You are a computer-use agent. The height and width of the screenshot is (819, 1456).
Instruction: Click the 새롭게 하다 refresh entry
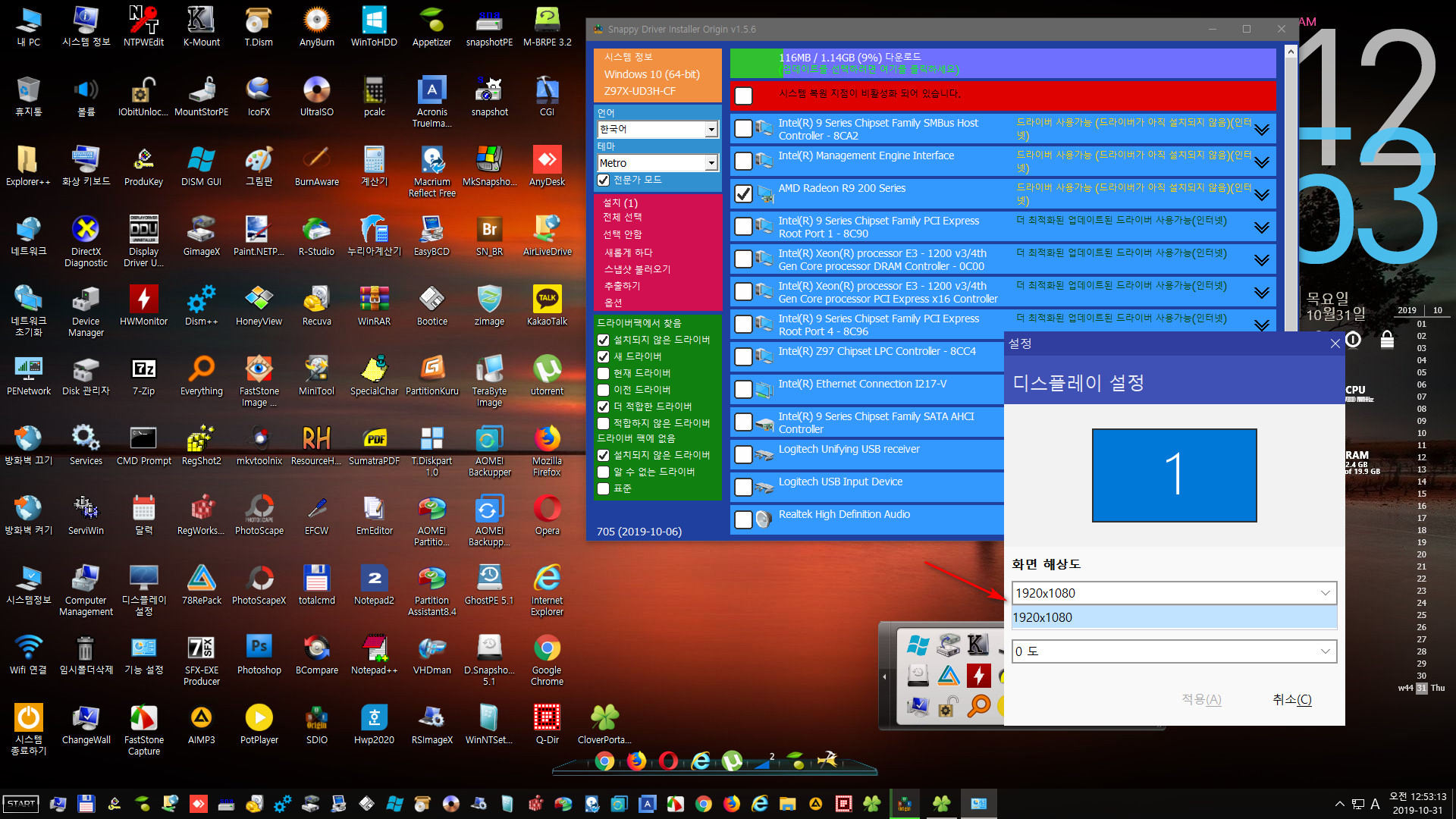point(629,253)
